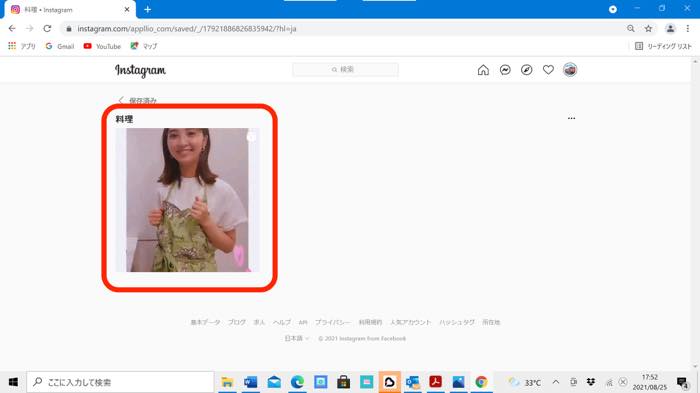Click the browser back arrow
The image size is (700, 393).
point(12,29)
